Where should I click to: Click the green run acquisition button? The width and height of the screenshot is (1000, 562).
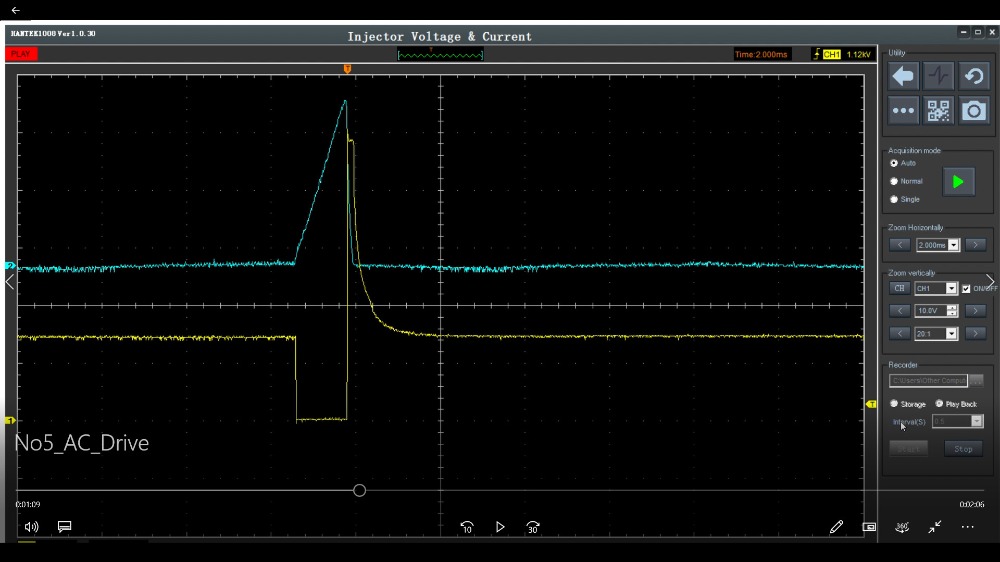coord(958,182)
